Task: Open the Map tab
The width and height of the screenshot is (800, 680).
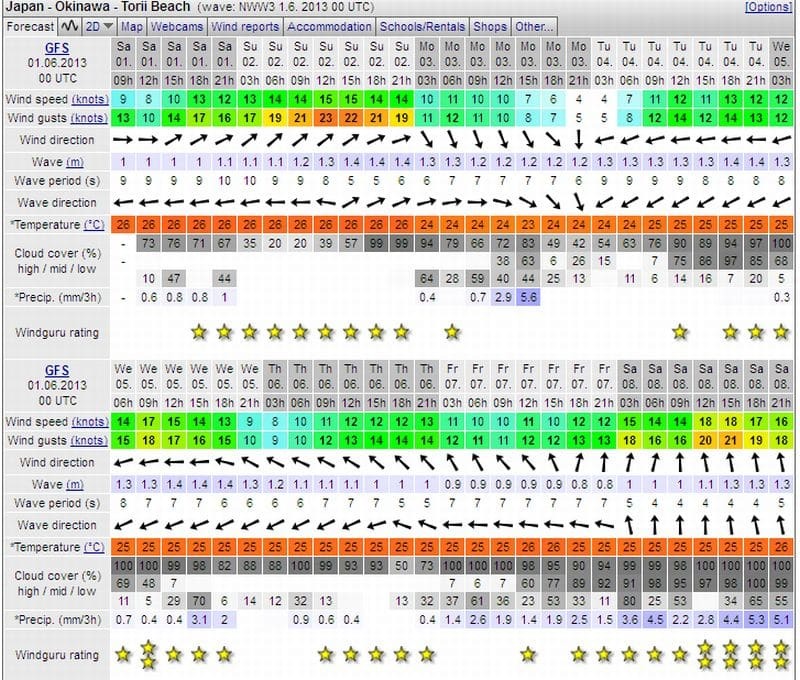Action: point(132,27)
